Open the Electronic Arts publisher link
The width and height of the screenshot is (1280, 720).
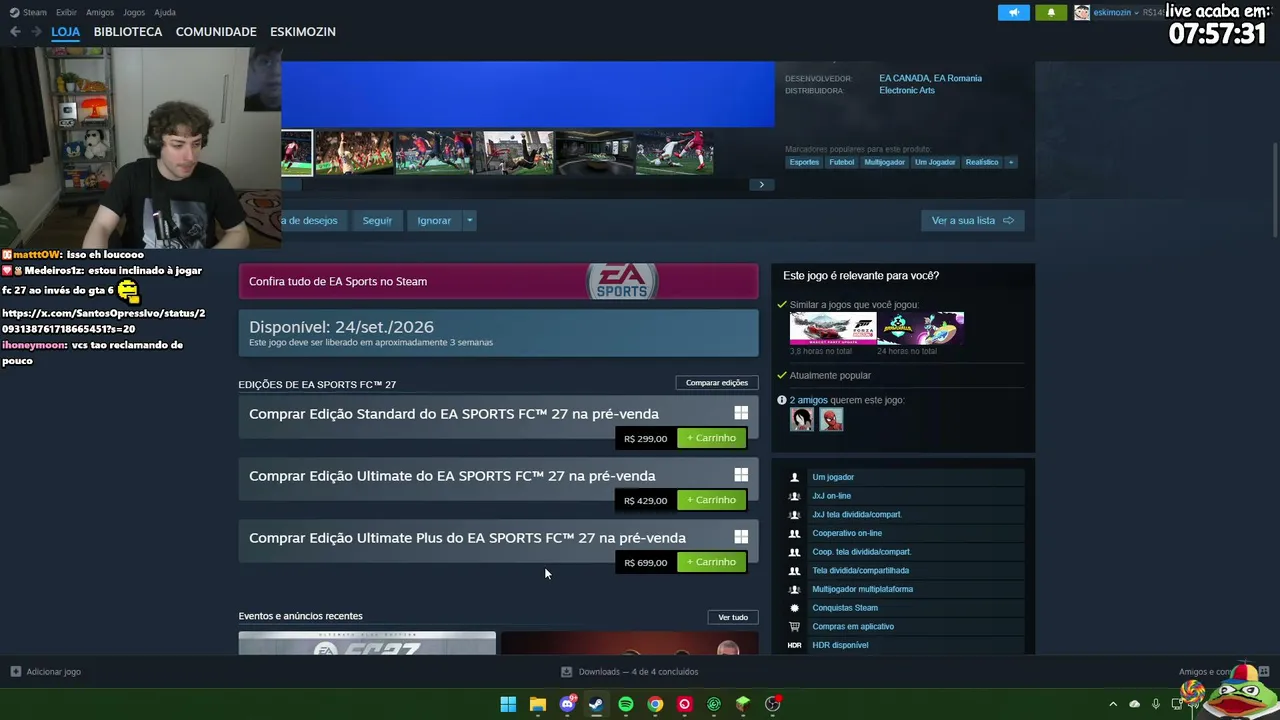pyautogui.click(x=907, y=90)
